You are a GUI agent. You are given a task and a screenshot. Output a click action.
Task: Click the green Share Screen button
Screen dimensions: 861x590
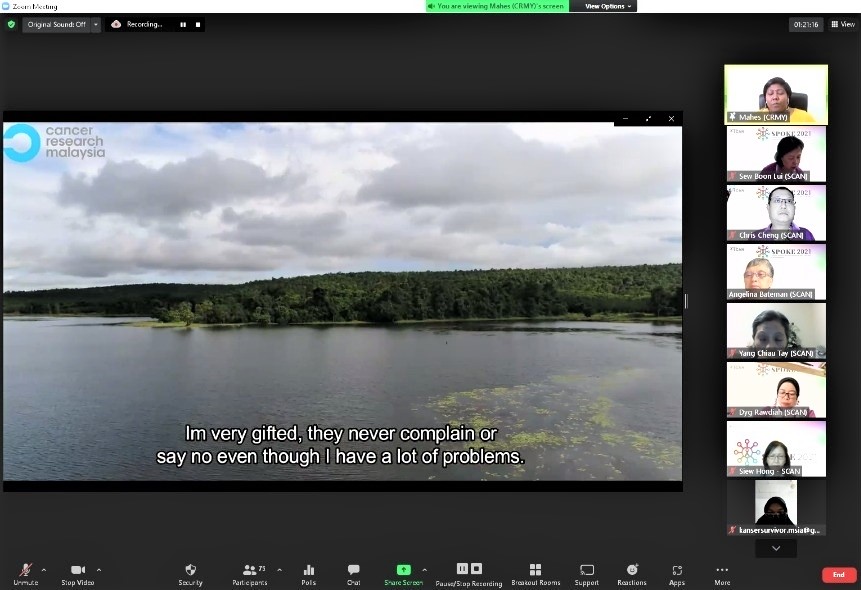click(403, 572)
